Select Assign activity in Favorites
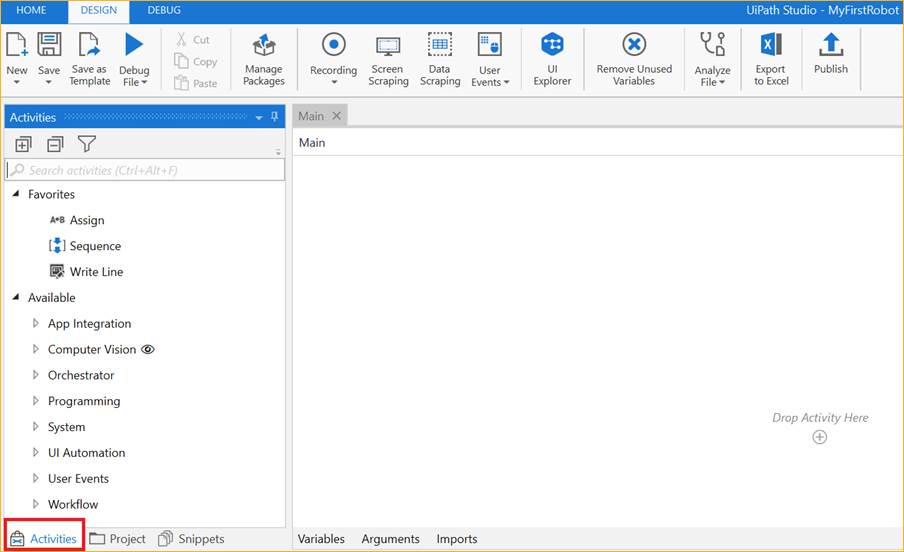Image resolution: width=904 pixels, height=552 pixels. point(77,220)
